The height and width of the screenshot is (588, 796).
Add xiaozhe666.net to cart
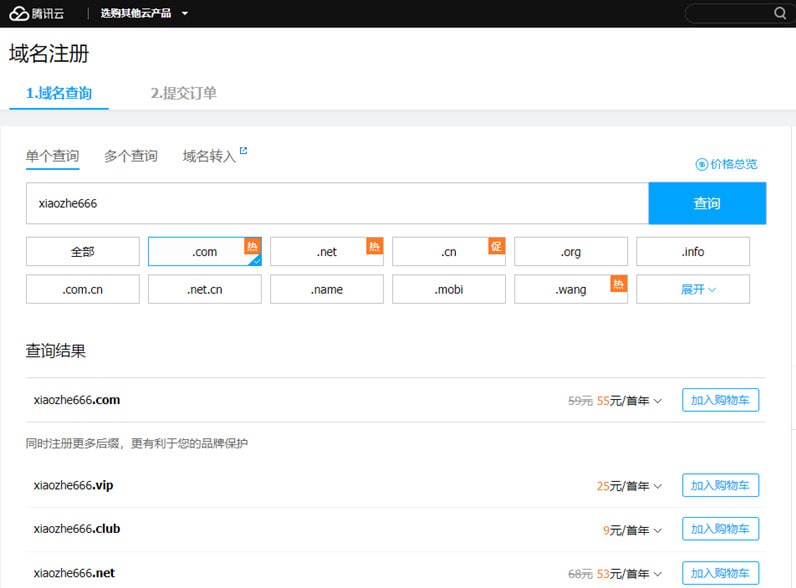(720, 573)
